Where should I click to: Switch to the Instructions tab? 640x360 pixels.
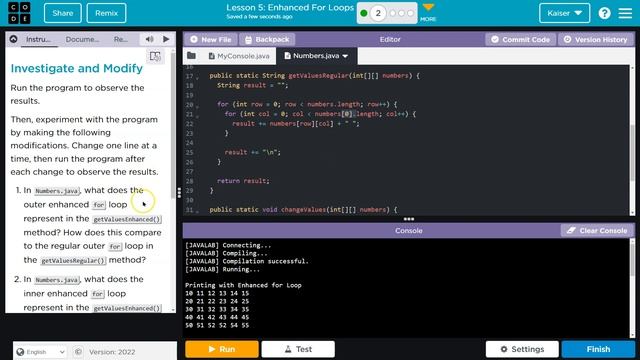click(x=38, y=39)
